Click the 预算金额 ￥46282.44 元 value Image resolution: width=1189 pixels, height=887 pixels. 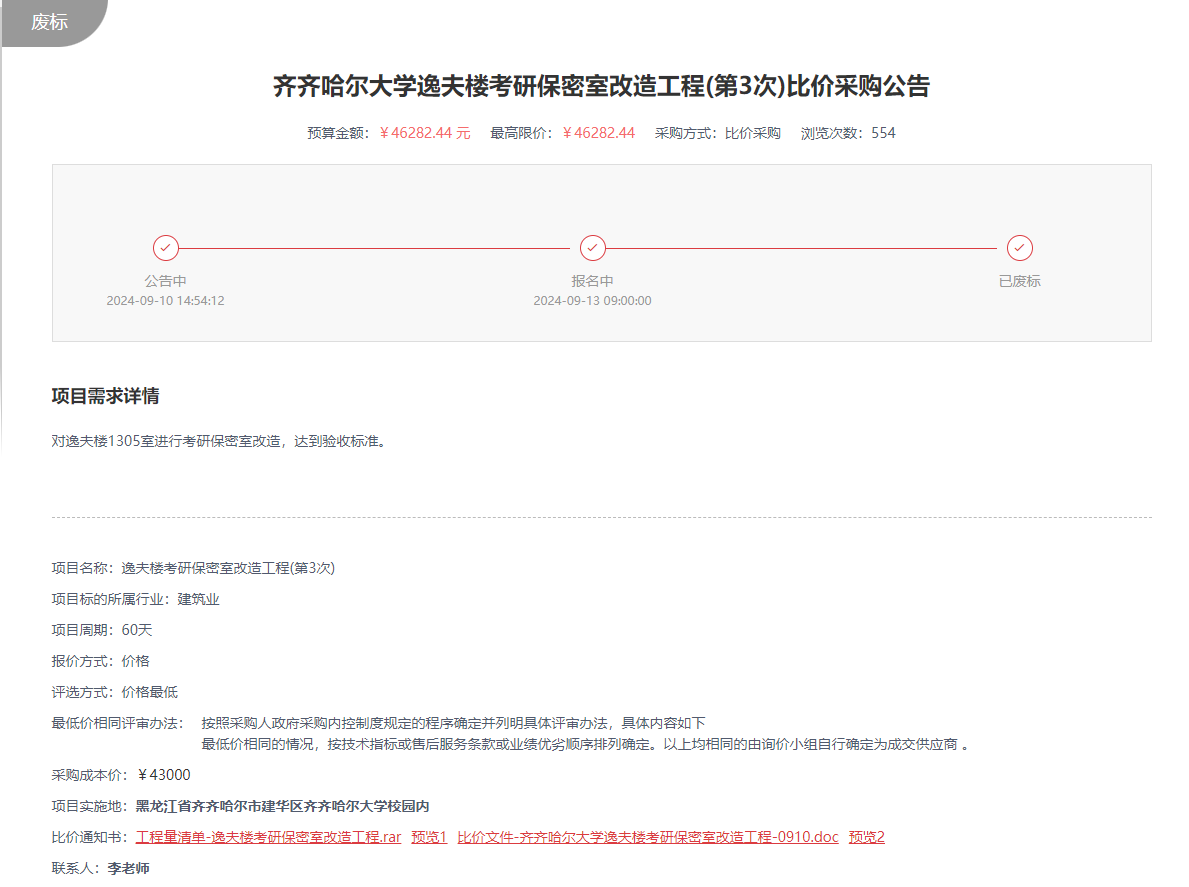click(x=424, y=133)
